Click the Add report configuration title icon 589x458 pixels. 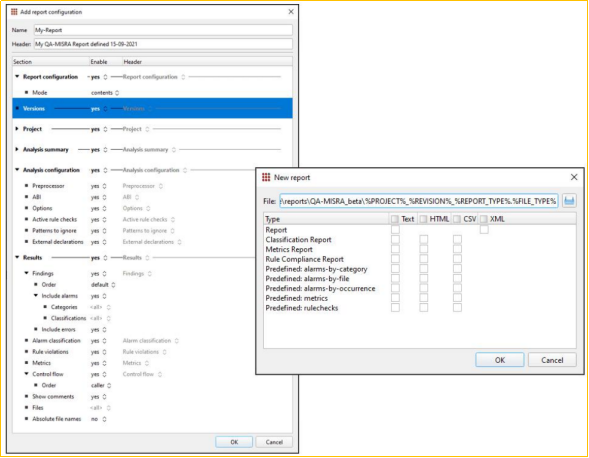[14, 12]
